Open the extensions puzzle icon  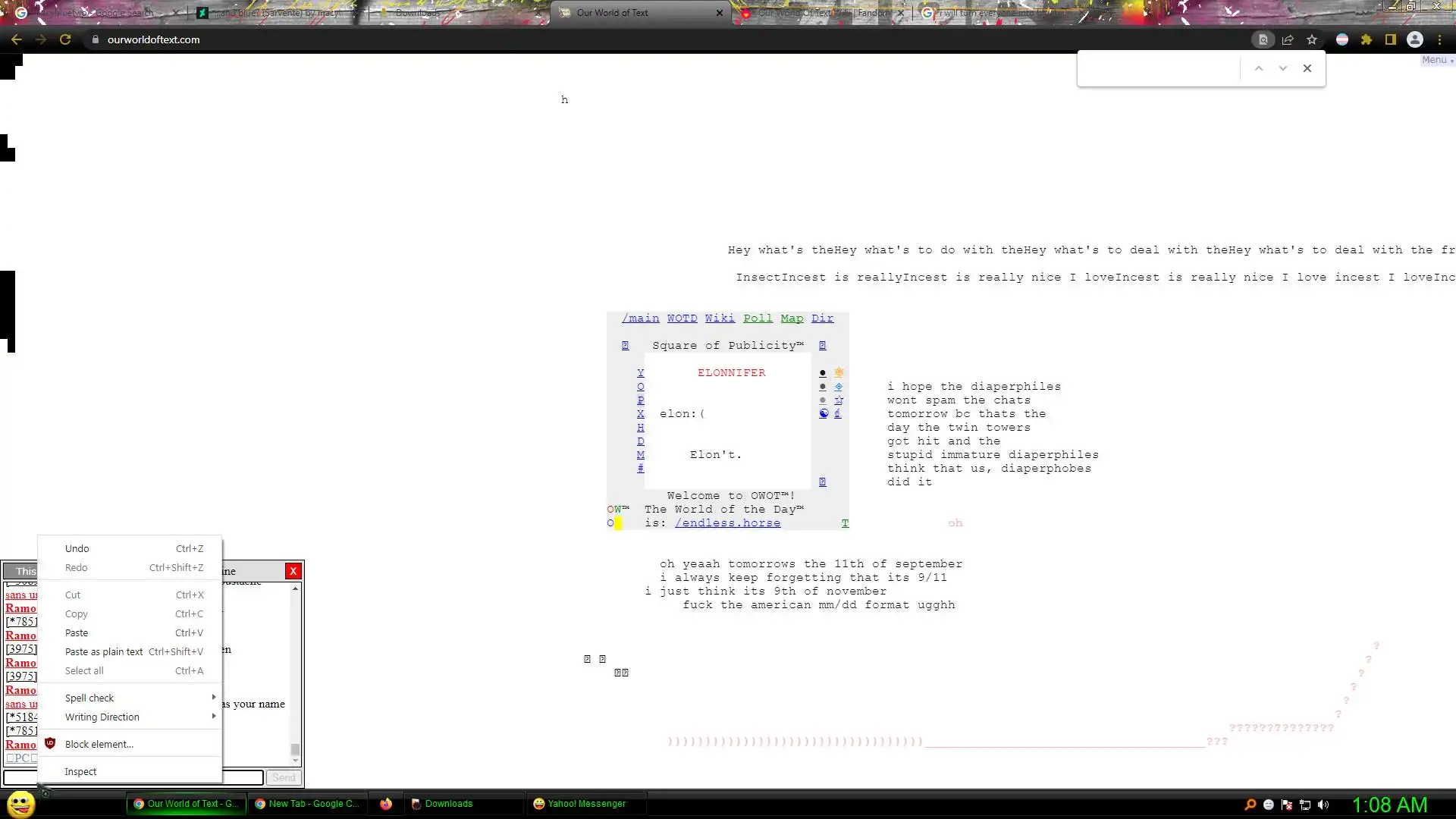(x=1367, y=39)
